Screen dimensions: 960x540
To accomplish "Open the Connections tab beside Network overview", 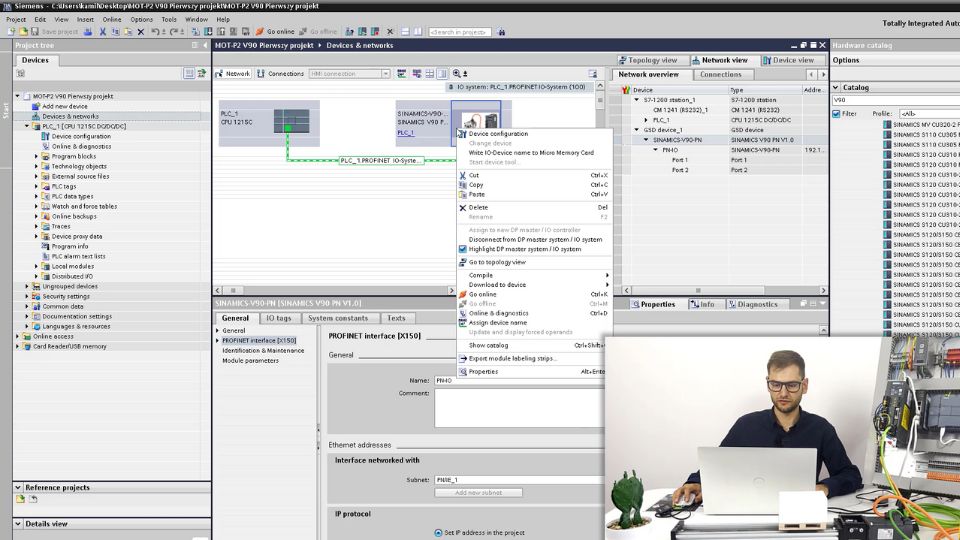I will (x=720, y=74).
